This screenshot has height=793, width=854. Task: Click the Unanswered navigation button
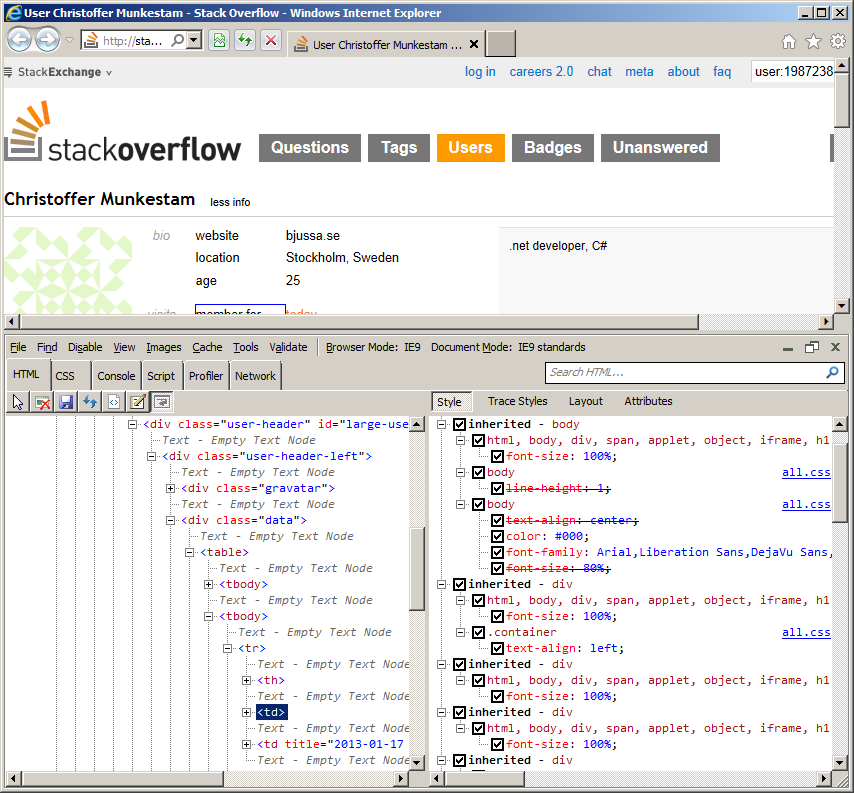point(660,148)
